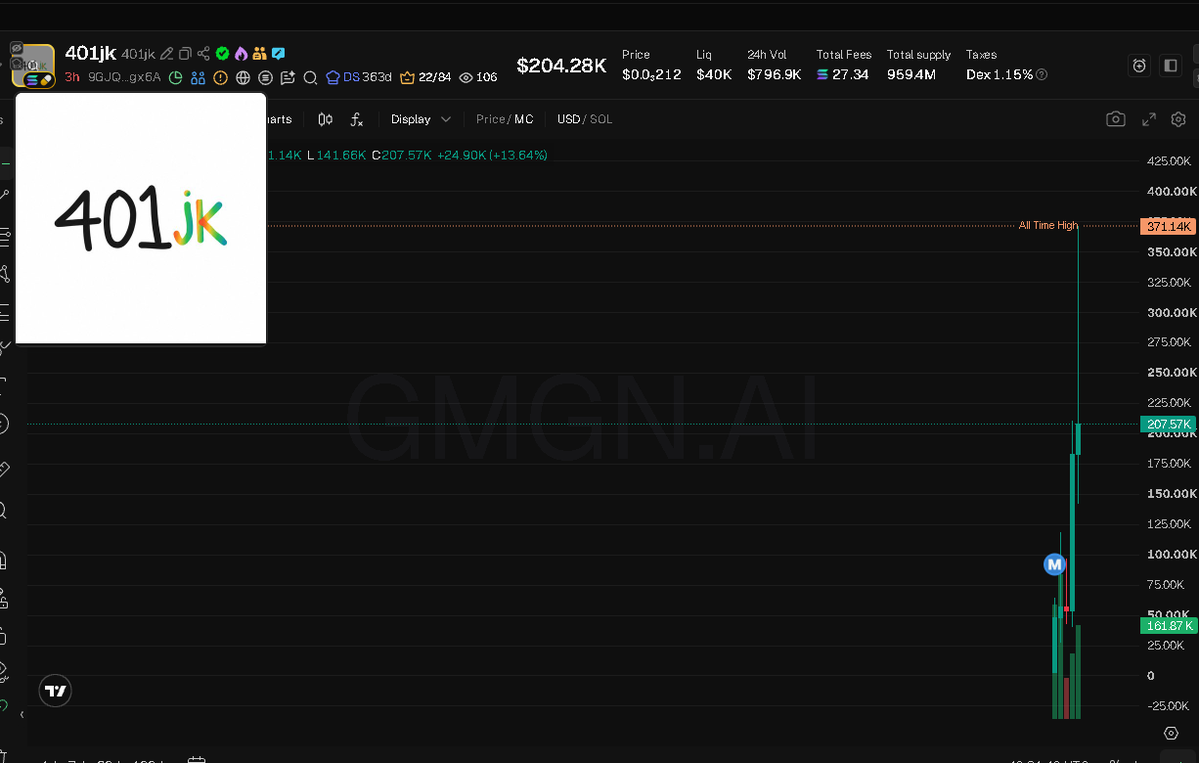Viewport: 1199px width, 763px height.
Task: Search the token with magnifier icon
Action: pyautogui.click(x=310, y=77)
